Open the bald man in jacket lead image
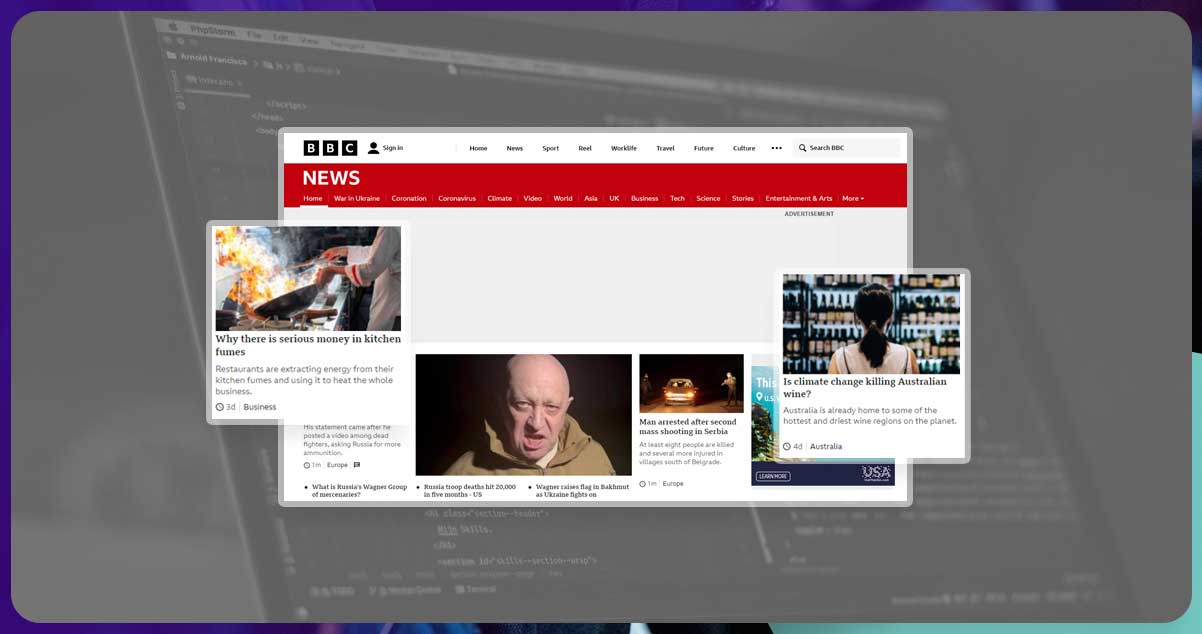Screen dimensions: 1202x634 click(x=524, y=414)
